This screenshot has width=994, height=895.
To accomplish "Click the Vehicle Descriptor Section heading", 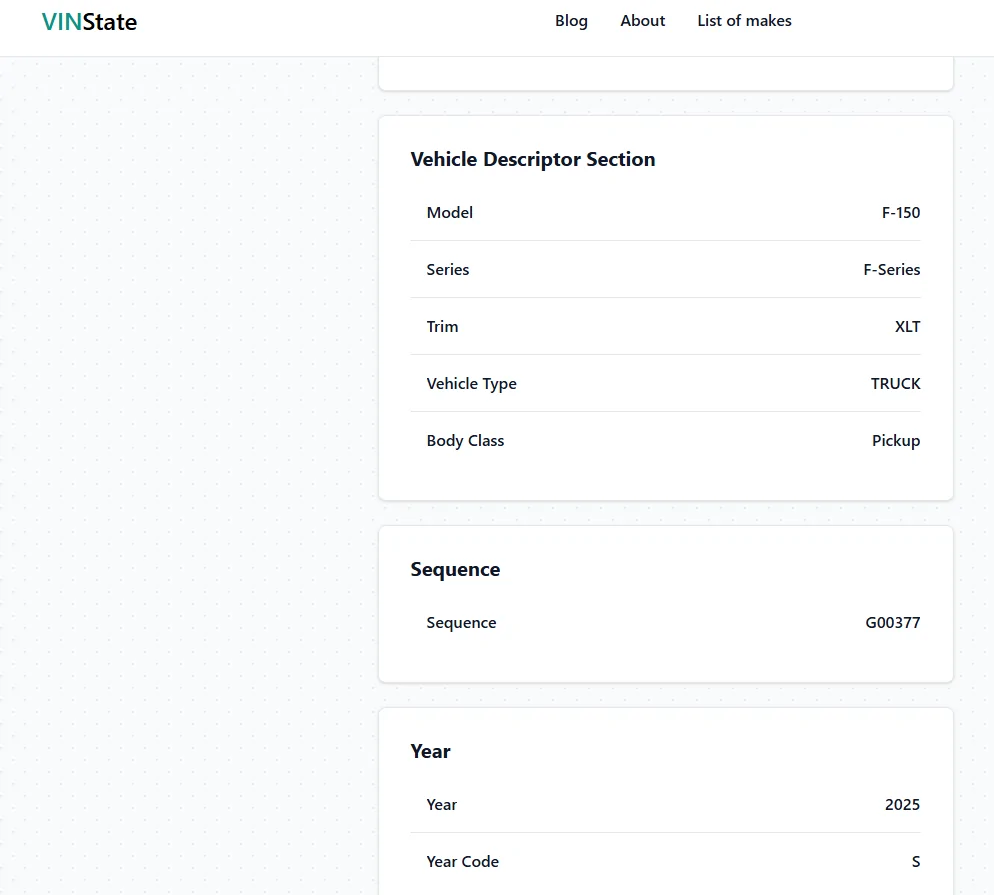I will tap(532, 159).
